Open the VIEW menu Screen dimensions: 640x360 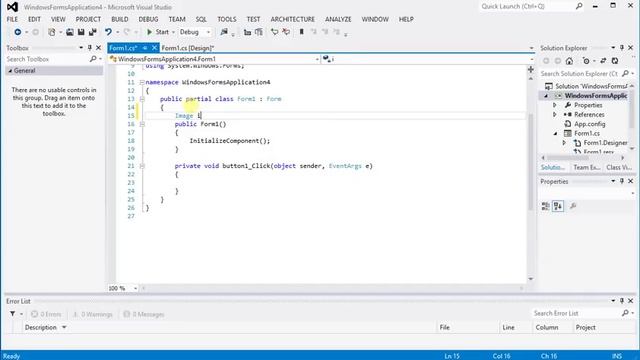pyautogui.click(x=58, y=19)
